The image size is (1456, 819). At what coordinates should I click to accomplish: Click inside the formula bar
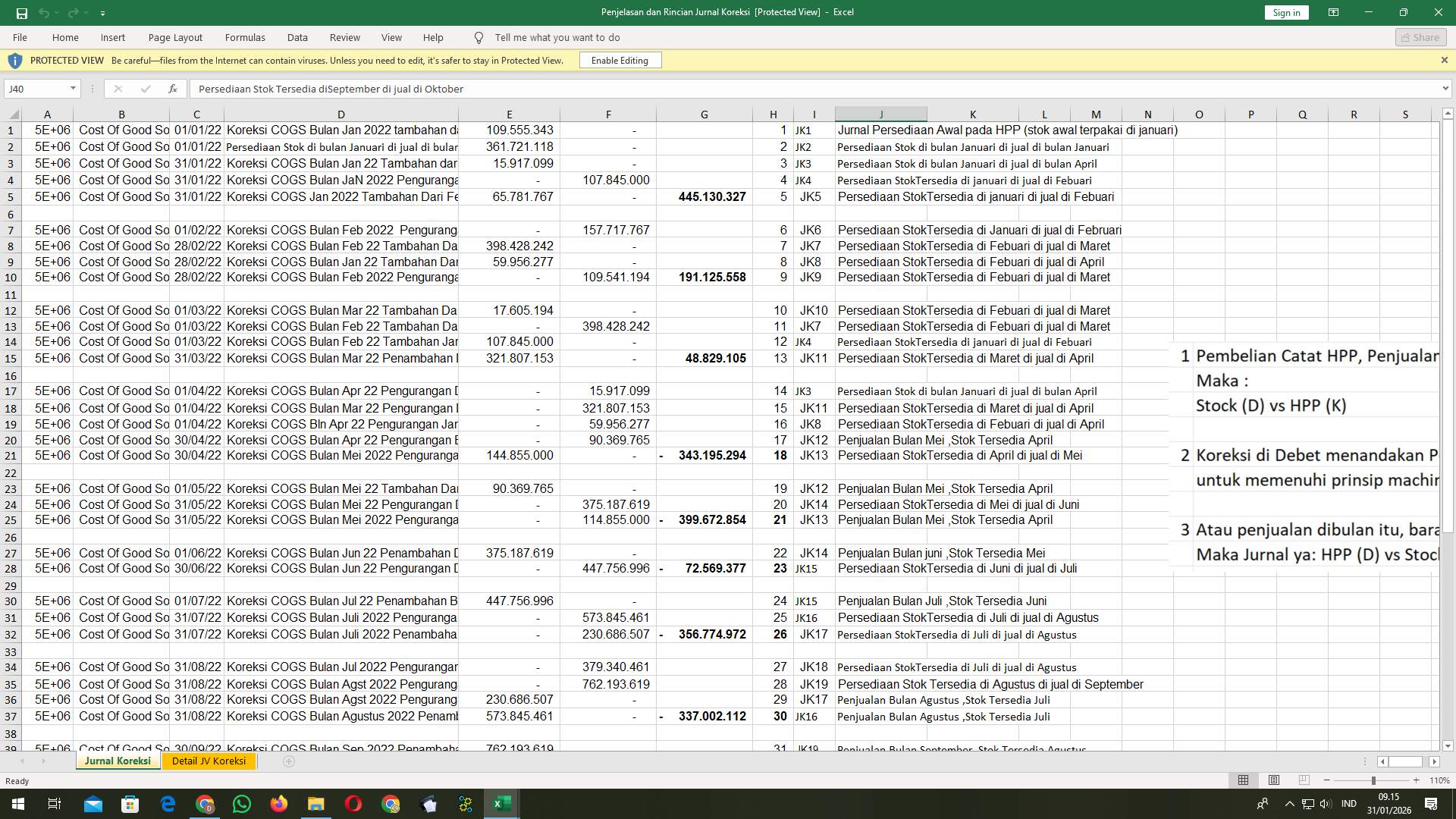point(531,89)
